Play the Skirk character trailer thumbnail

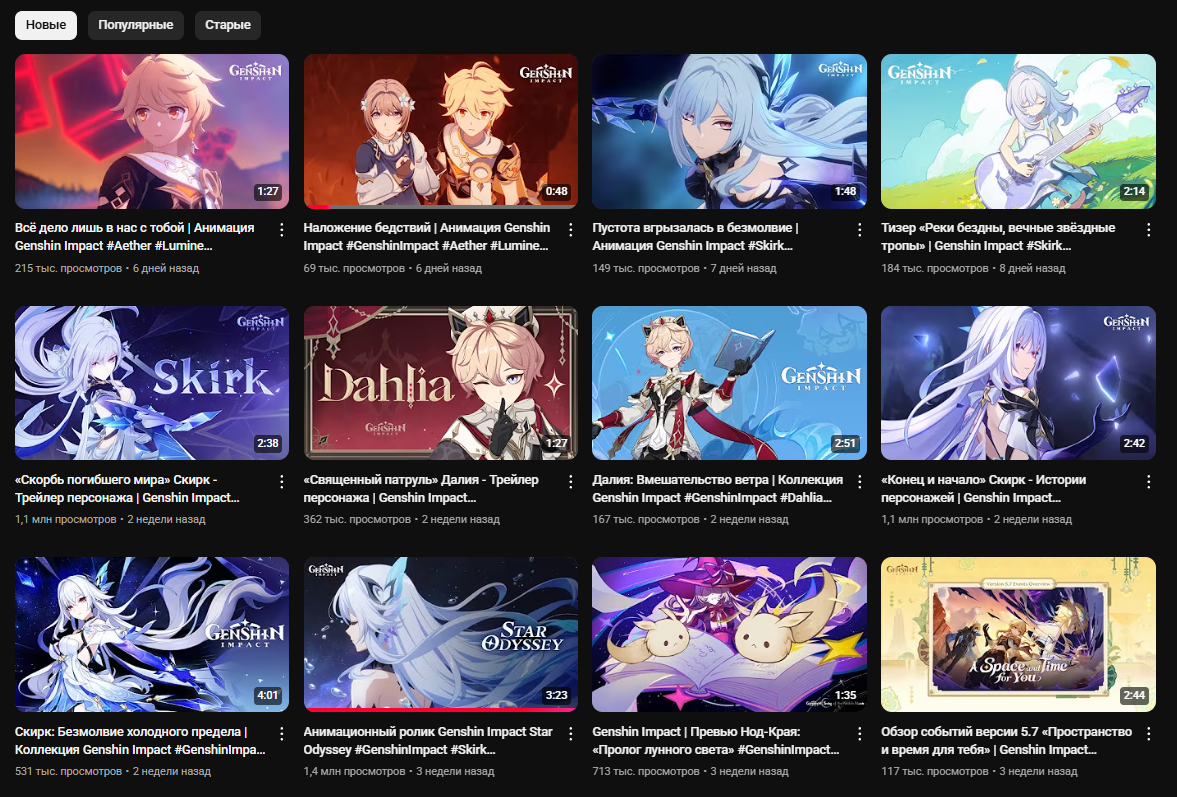click(152, 383)
